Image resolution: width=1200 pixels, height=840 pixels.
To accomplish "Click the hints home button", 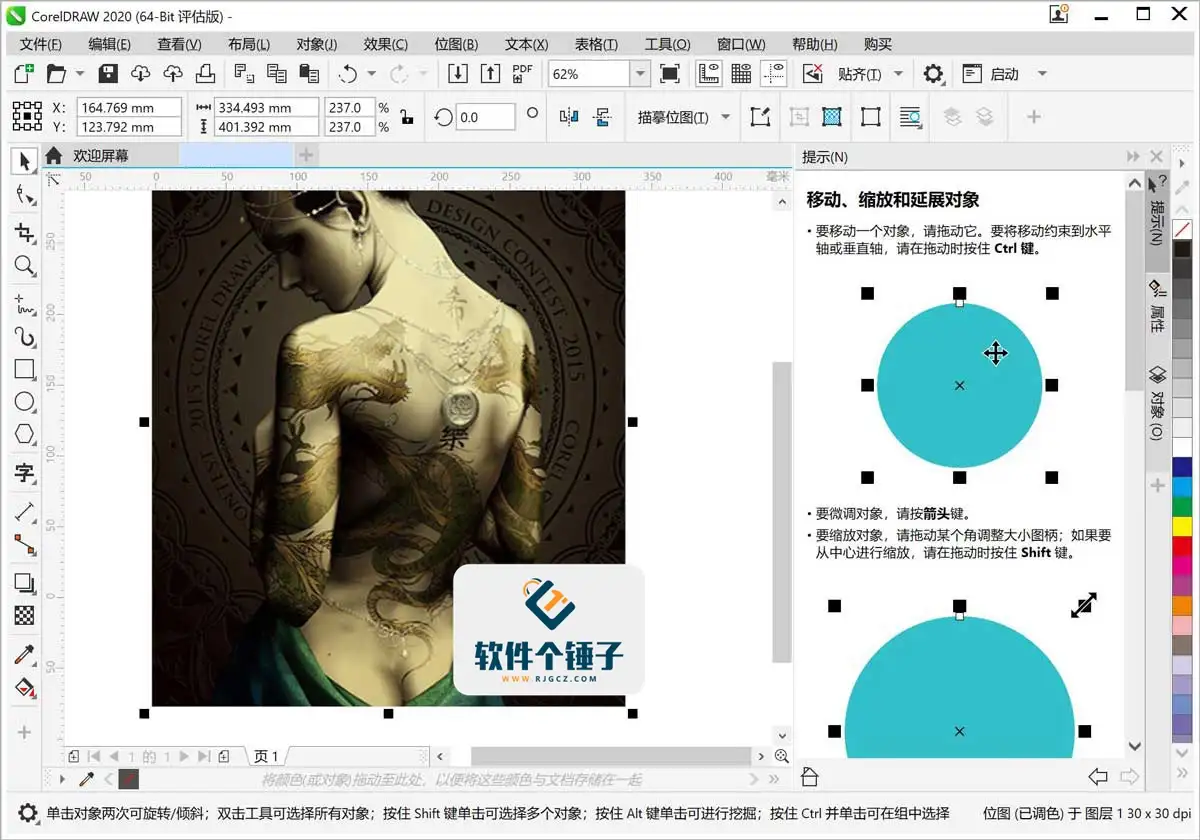I will point(811,776).
